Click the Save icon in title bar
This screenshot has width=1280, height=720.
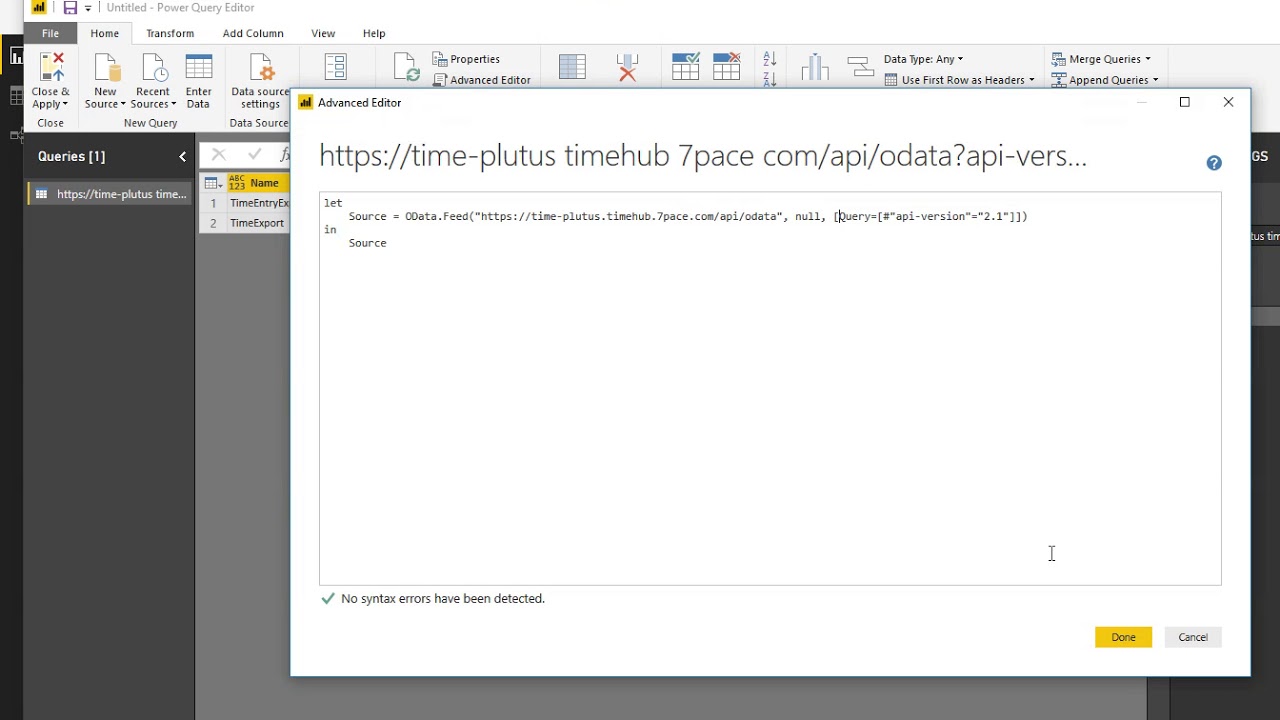coord(70,8)
